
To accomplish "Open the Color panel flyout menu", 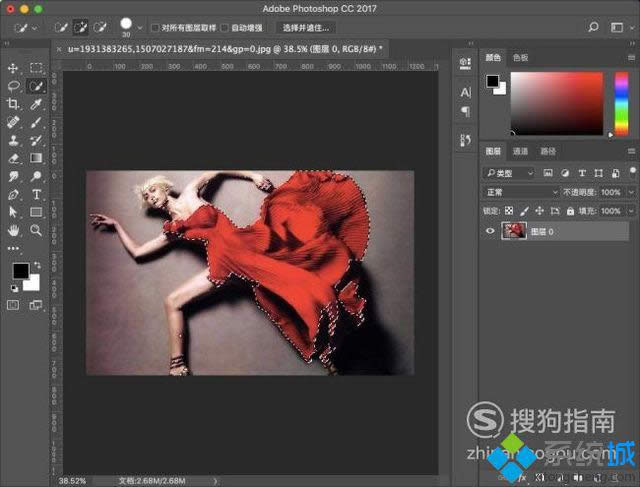I will click(631, 58).
